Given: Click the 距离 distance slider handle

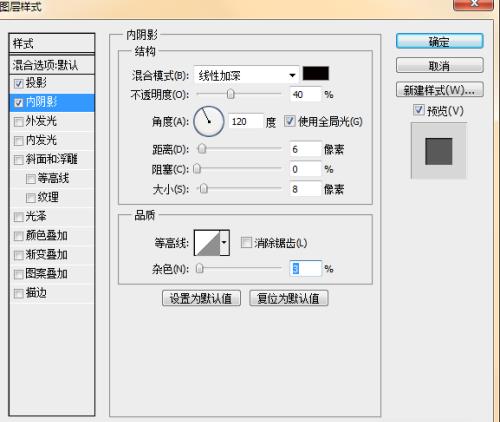Looking at the screenshot, I should 202,149.
